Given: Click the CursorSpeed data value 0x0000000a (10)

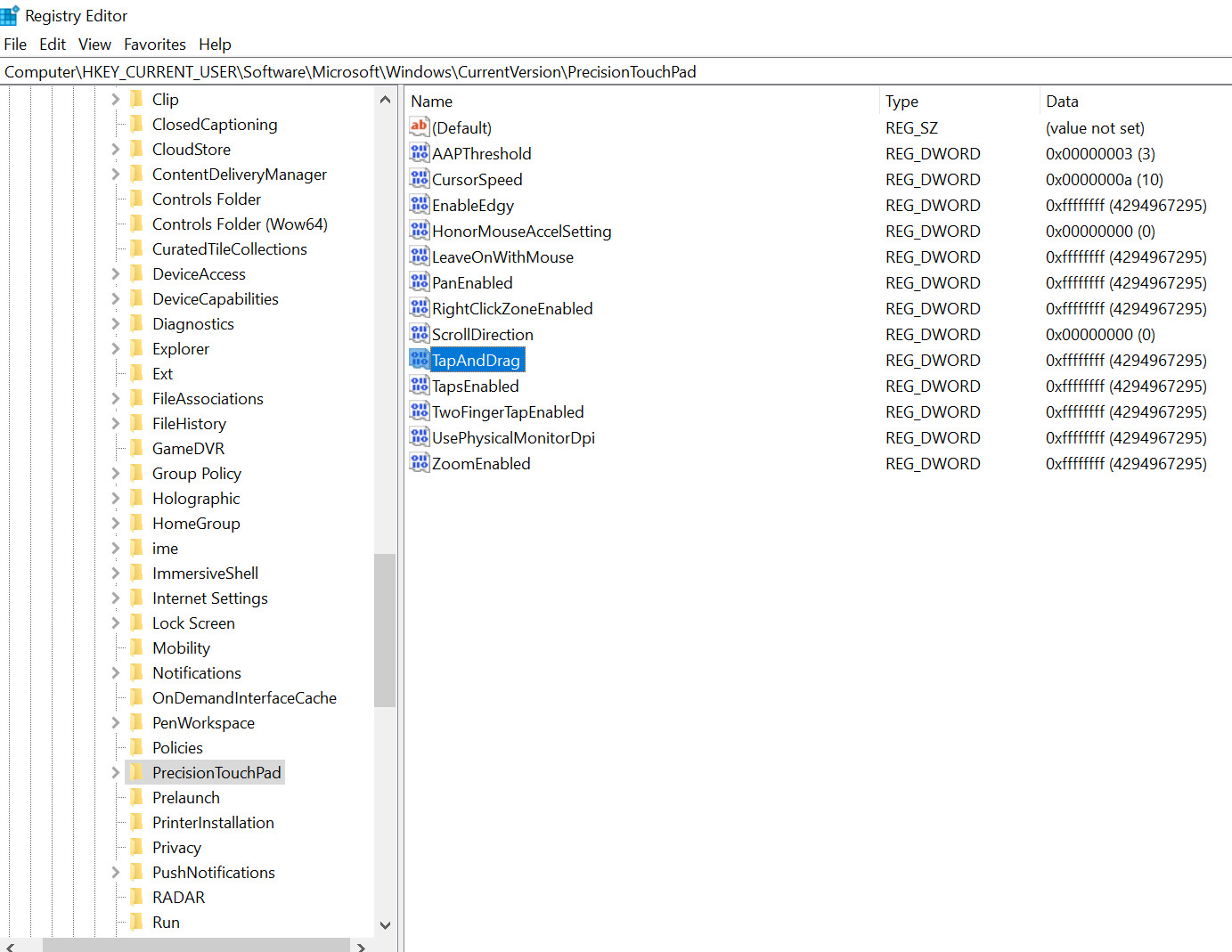Looking at the screenshot, I should (x=1105, y=179).
